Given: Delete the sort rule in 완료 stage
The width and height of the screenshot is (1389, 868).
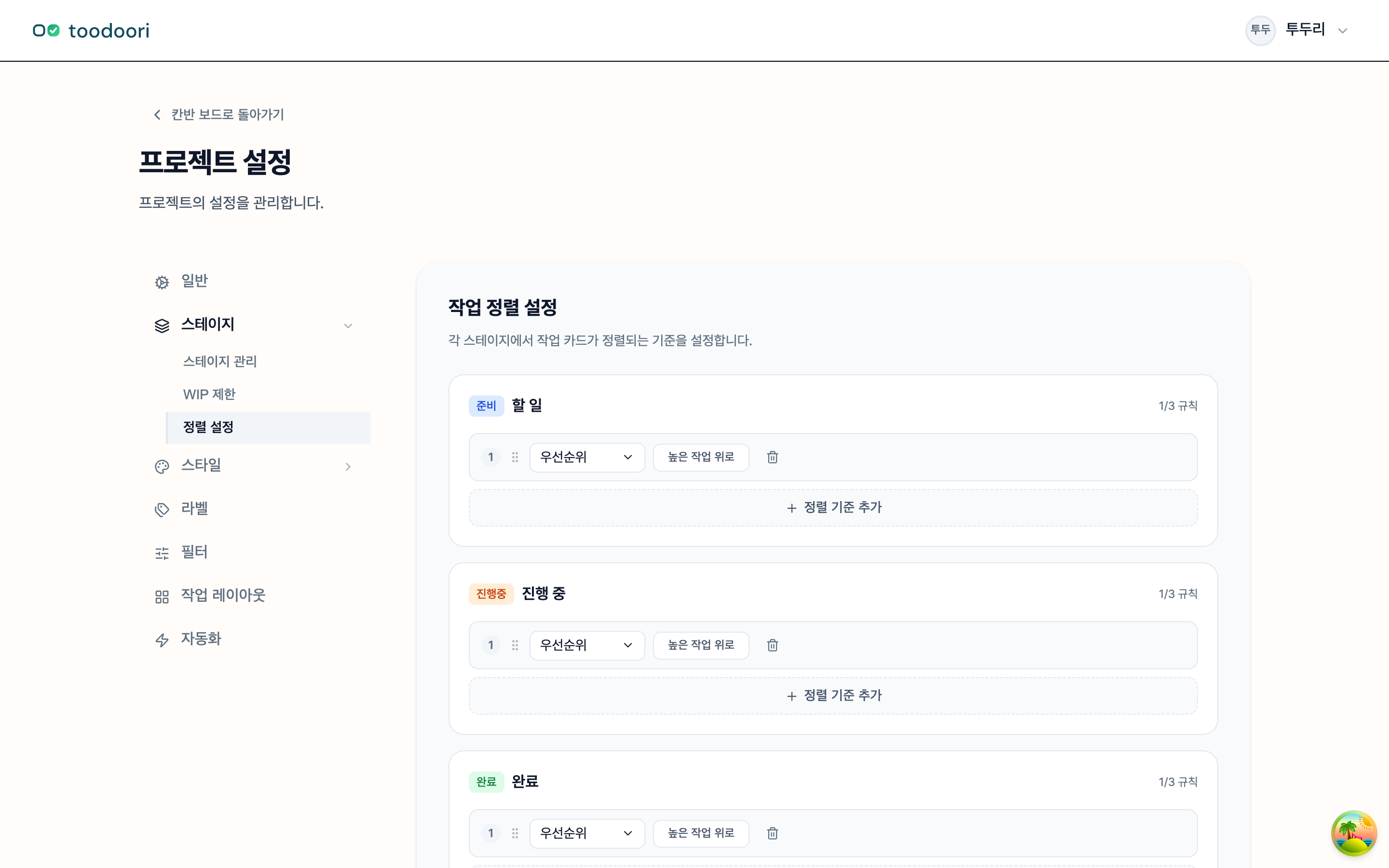Looking at the screenshot, I should click(x=773, y=834).
